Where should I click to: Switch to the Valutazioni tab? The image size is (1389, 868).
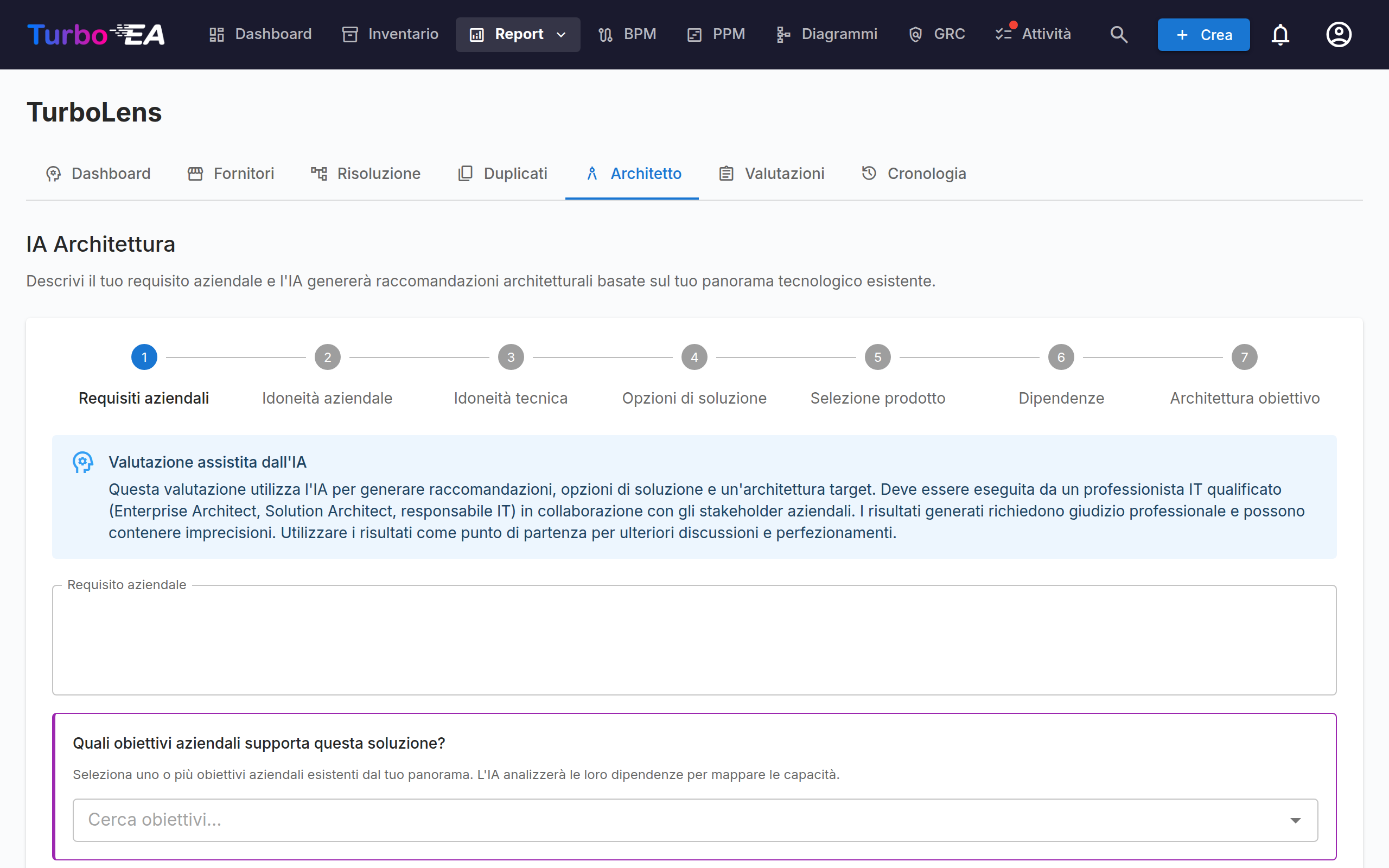[x=772, y=174]
